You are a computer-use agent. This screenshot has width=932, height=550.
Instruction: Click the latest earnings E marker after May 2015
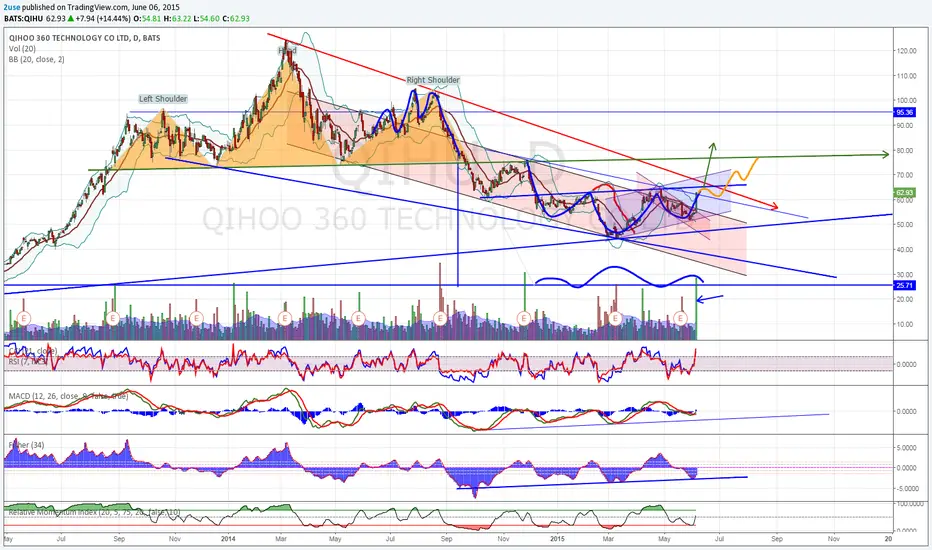pos(681,318)
